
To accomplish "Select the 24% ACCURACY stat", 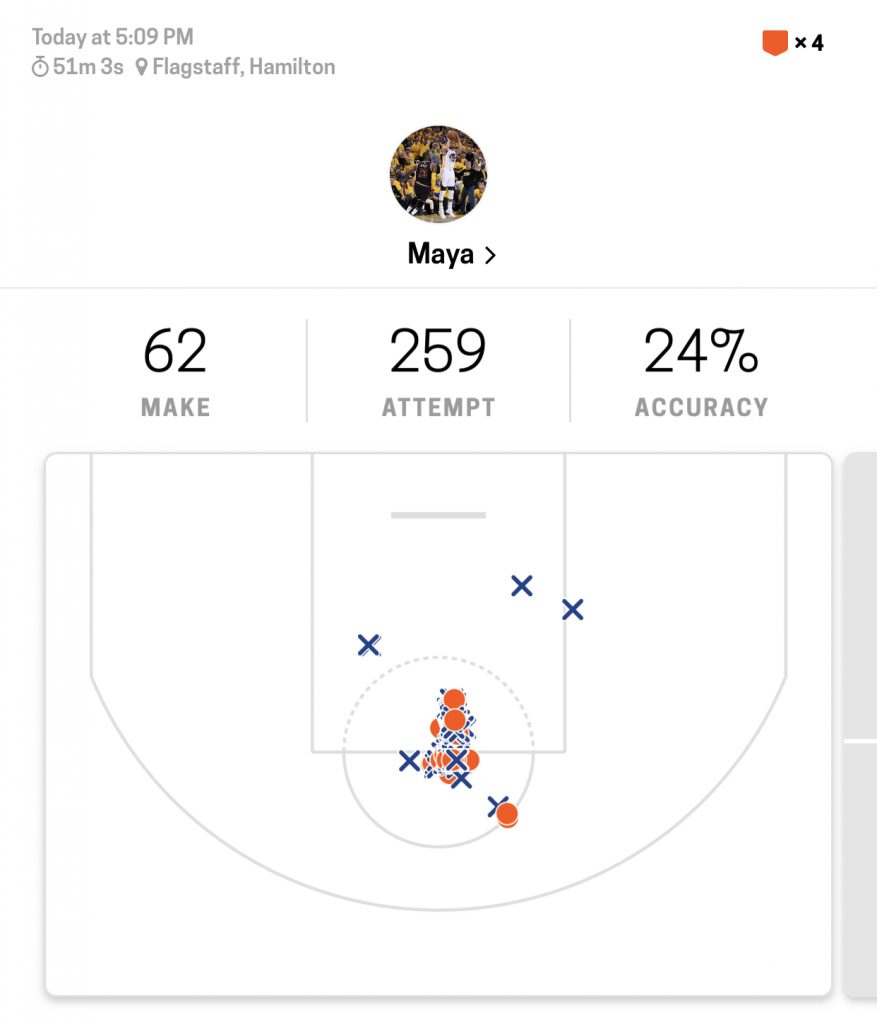I will 701,371.
